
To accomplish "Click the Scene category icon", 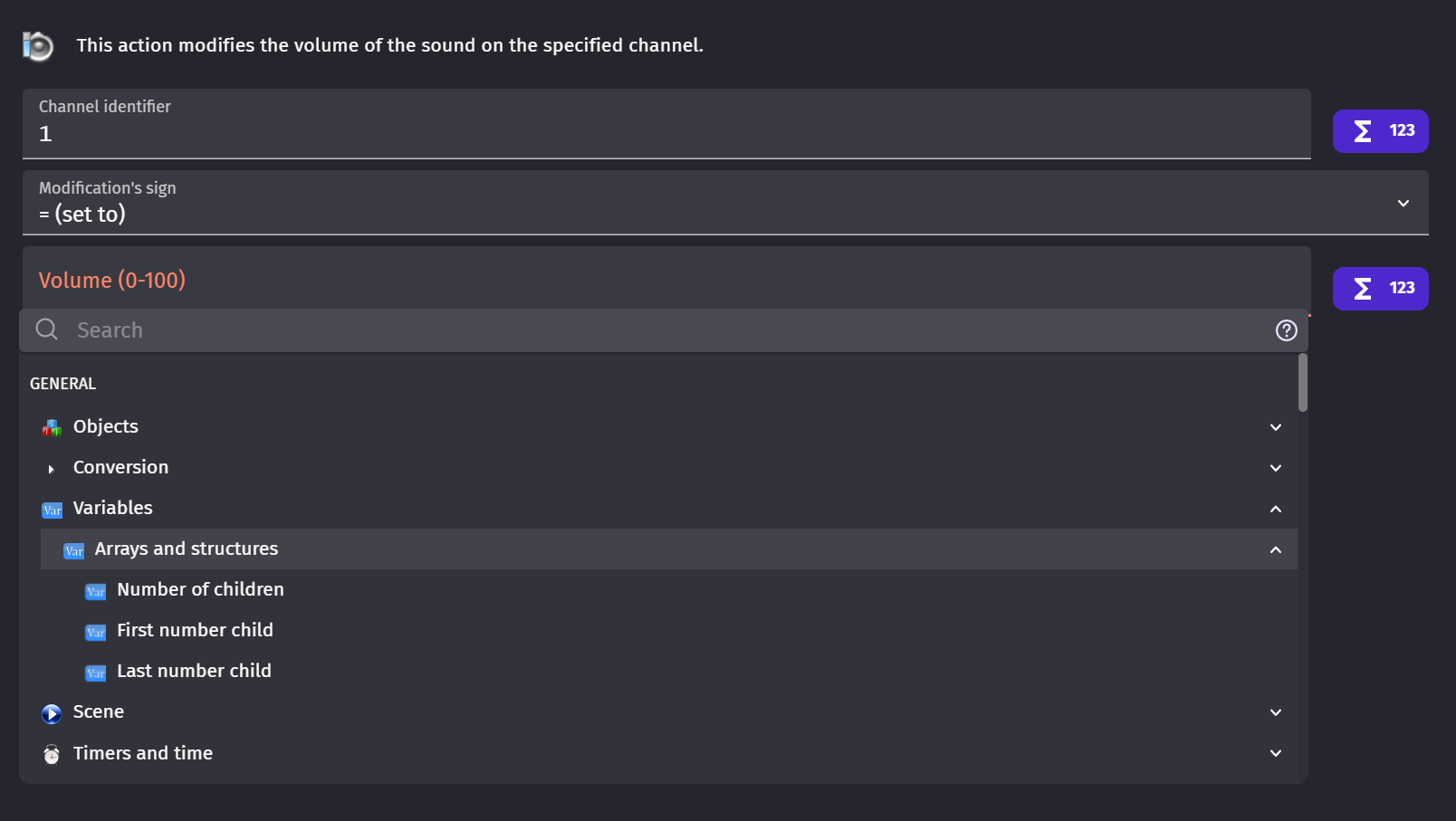I will pos(52,713).
